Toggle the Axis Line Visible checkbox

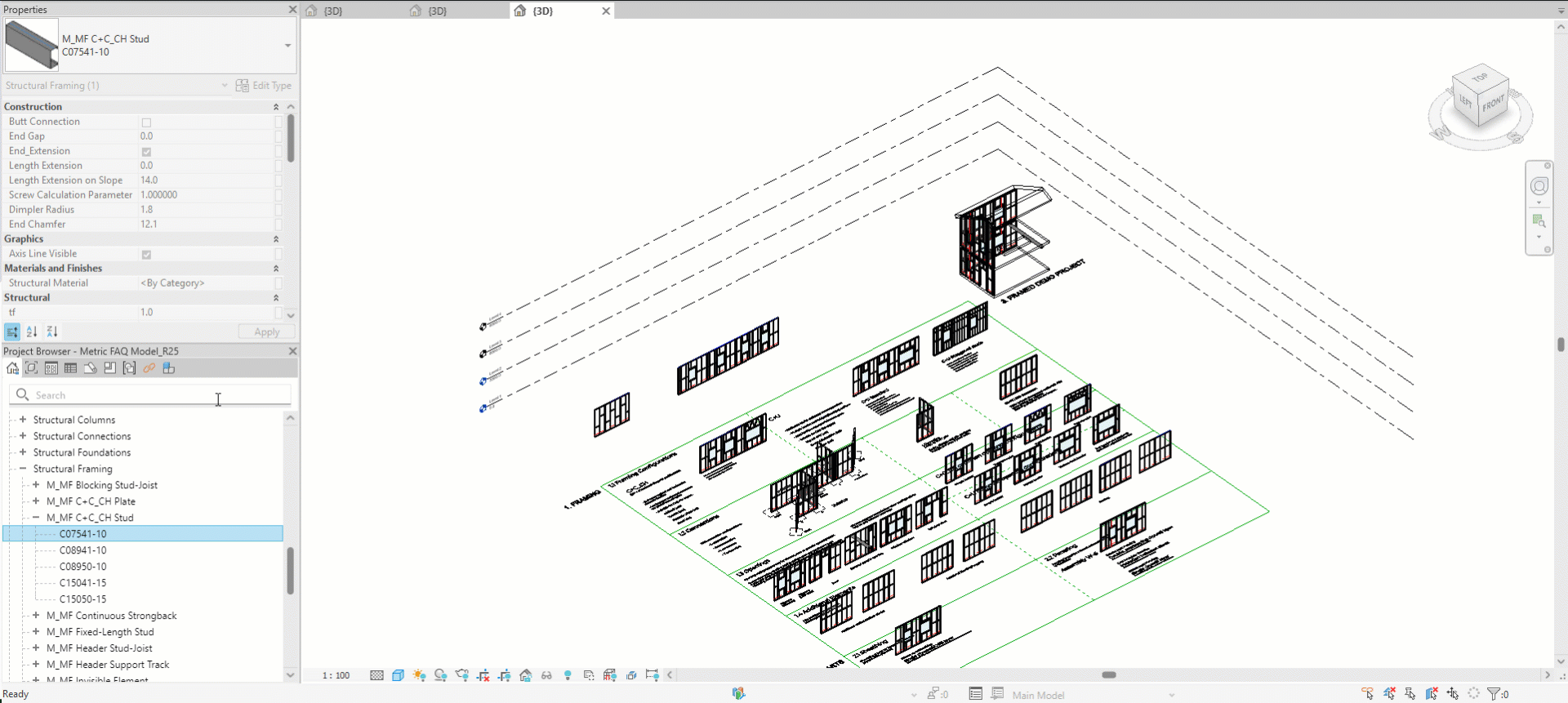point(147,255)
